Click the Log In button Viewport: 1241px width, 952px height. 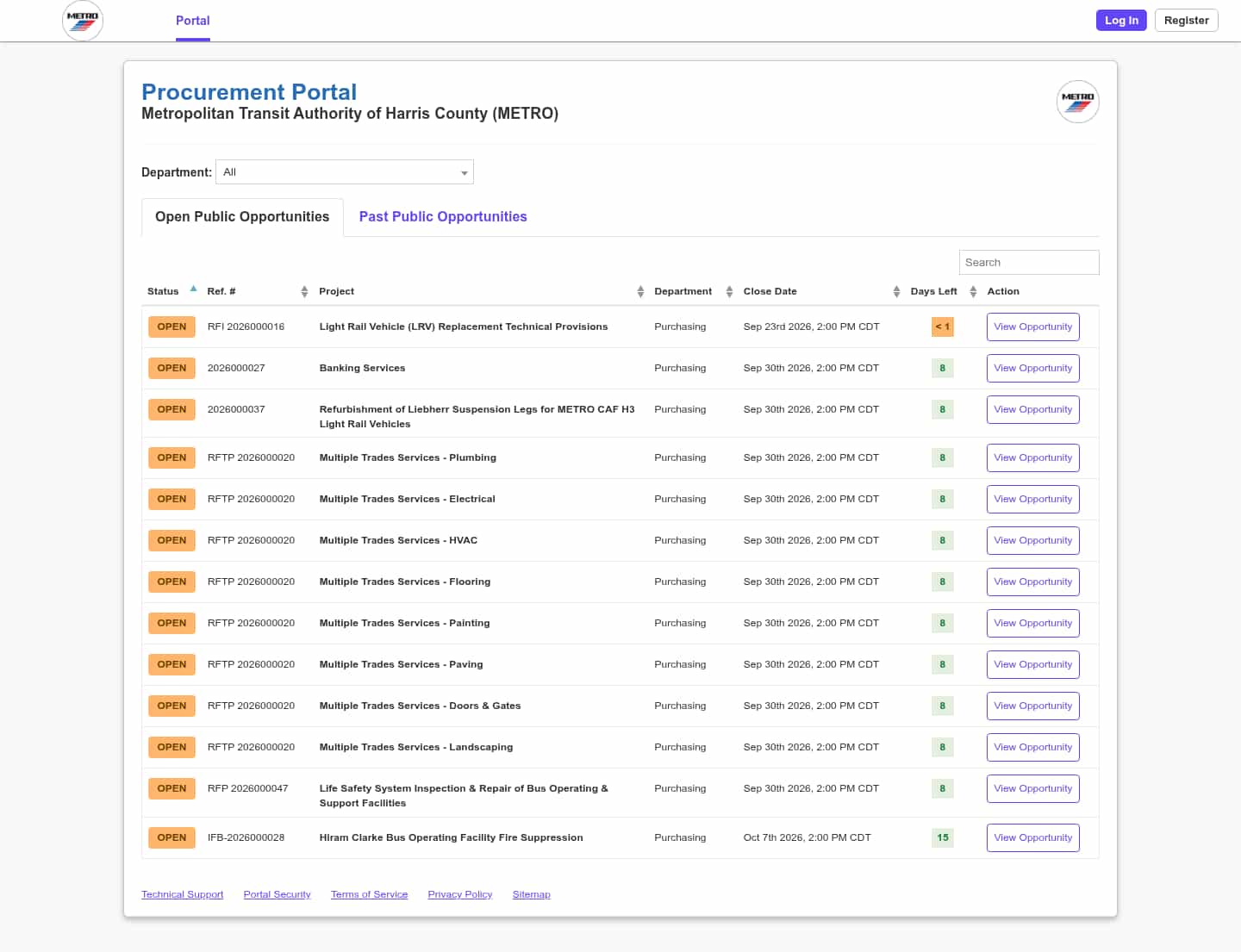point(1121,21)
